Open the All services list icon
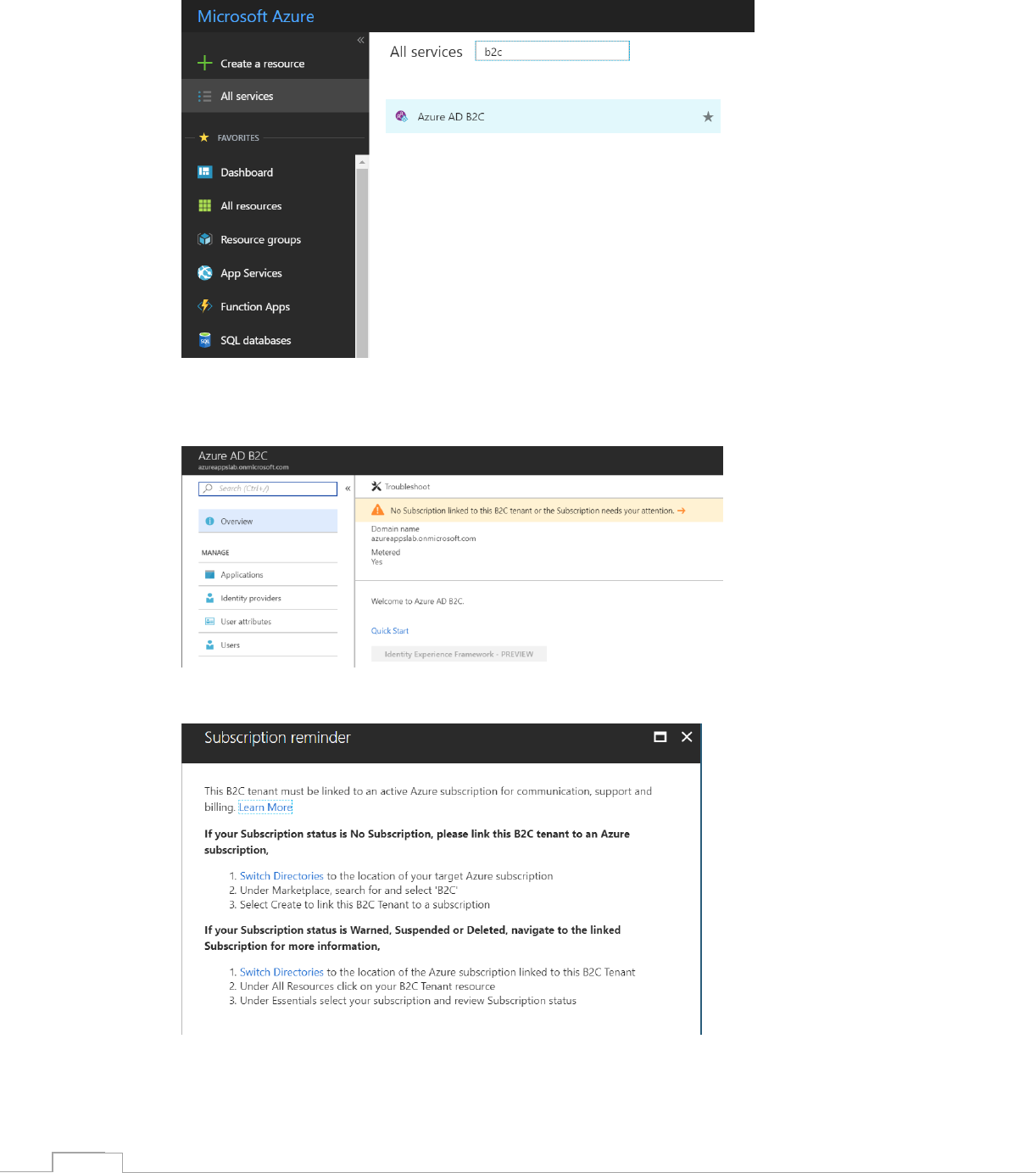 (x=204, y=96)
